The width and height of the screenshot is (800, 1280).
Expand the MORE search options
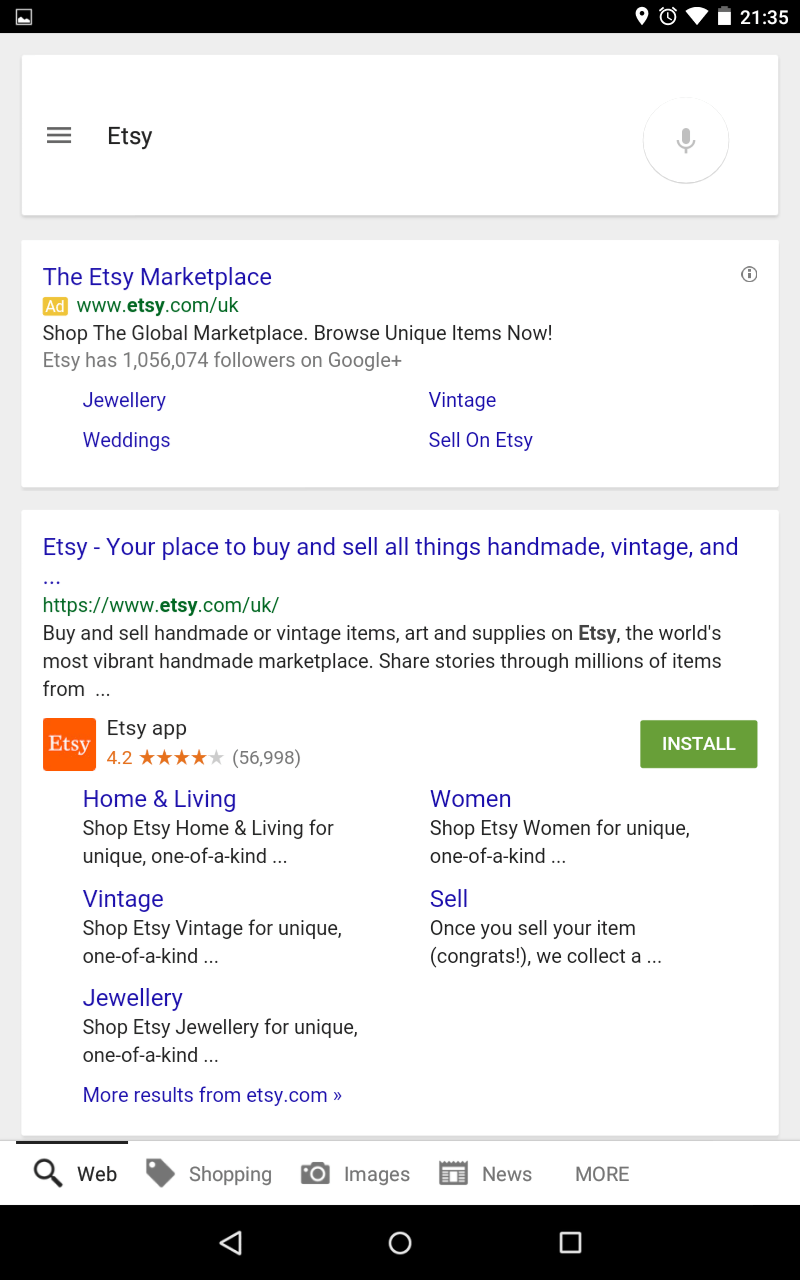tap(602, 1174)
